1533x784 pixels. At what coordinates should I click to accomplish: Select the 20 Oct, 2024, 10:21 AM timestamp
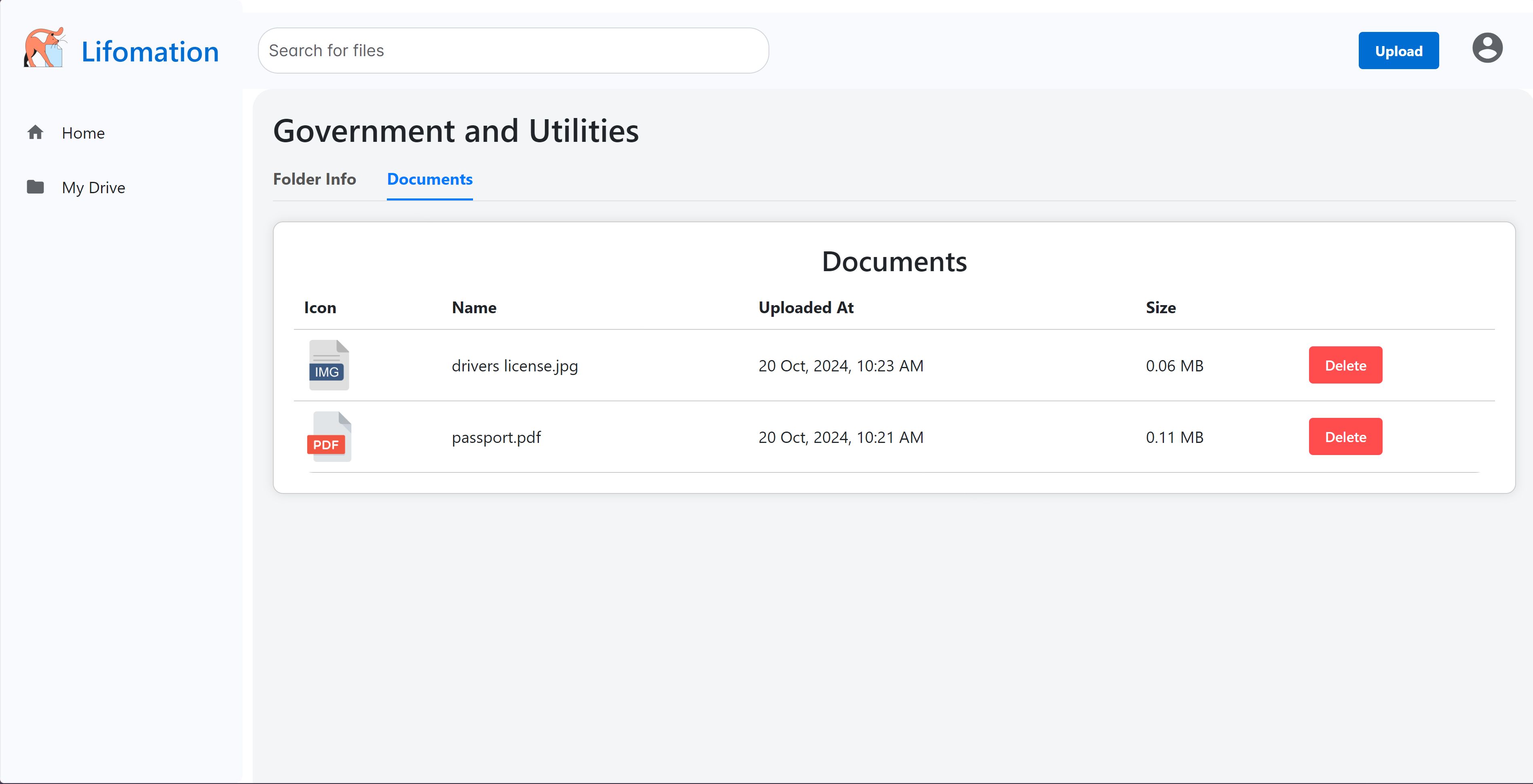point(840,437)
